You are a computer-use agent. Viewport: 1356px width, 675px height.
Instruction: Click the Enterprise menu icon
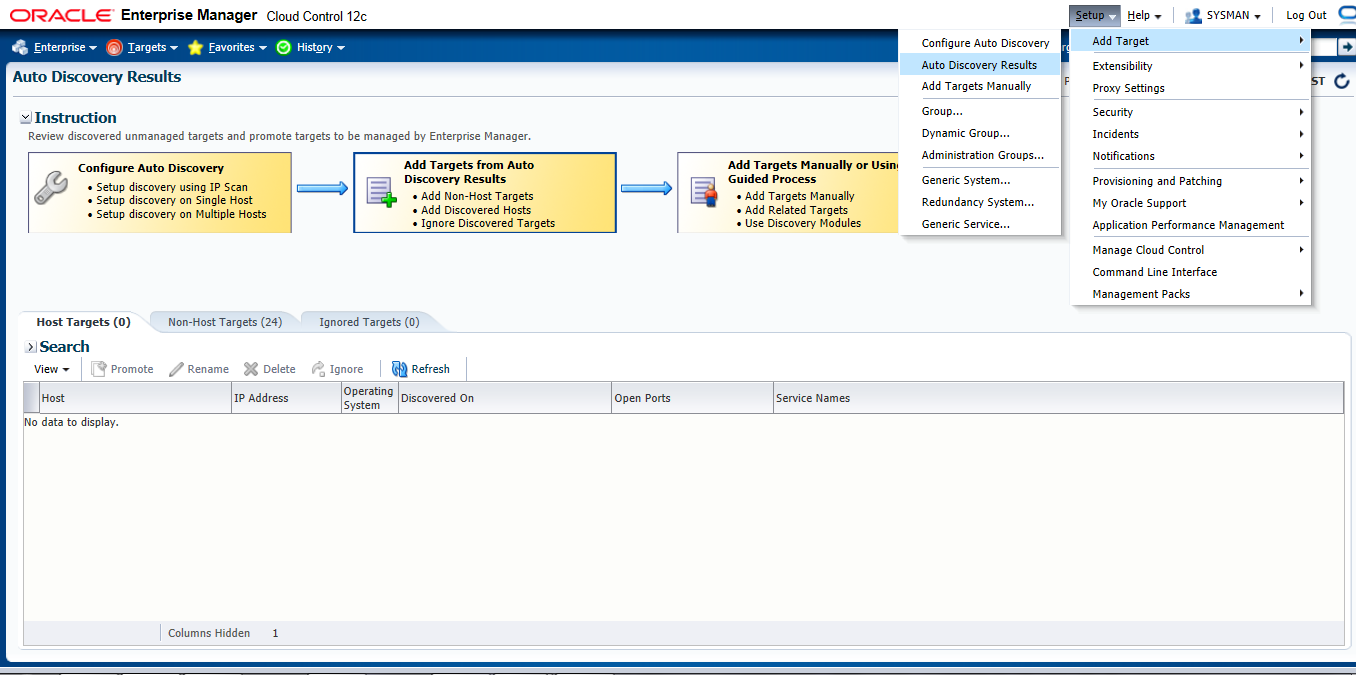(x=20, y=47)
